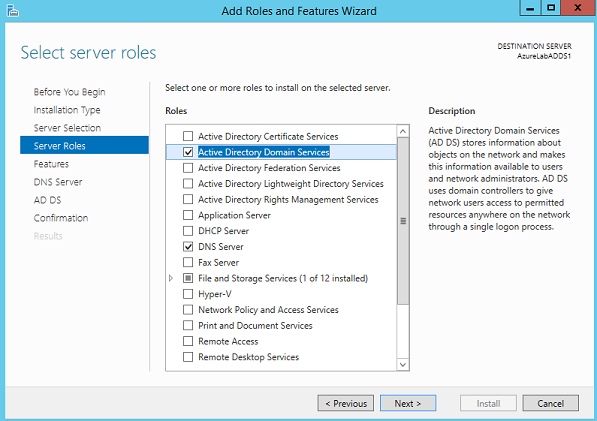Image resolution: width=597 pixels, height=421 pixels.
Task: Click the roles list scrollbar thumb
Action: coord(403,221)
